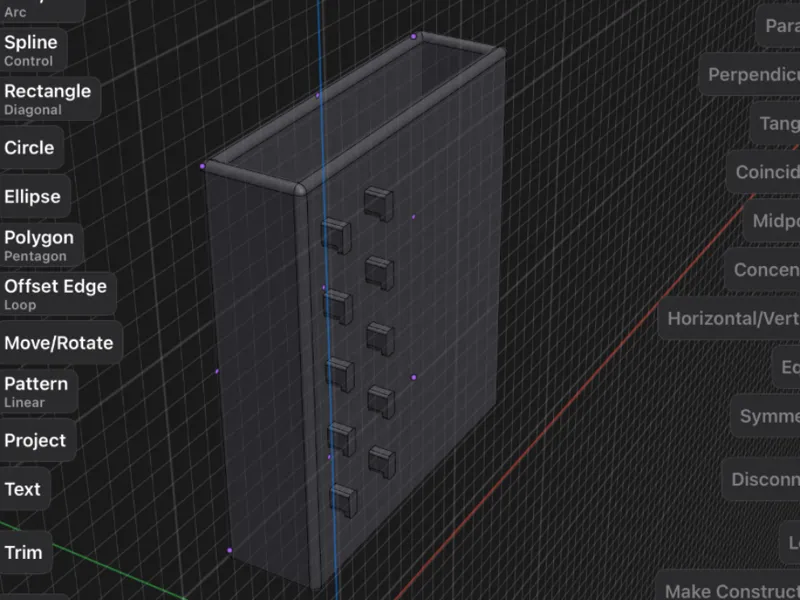Activate the Text tool

[24, 489]
